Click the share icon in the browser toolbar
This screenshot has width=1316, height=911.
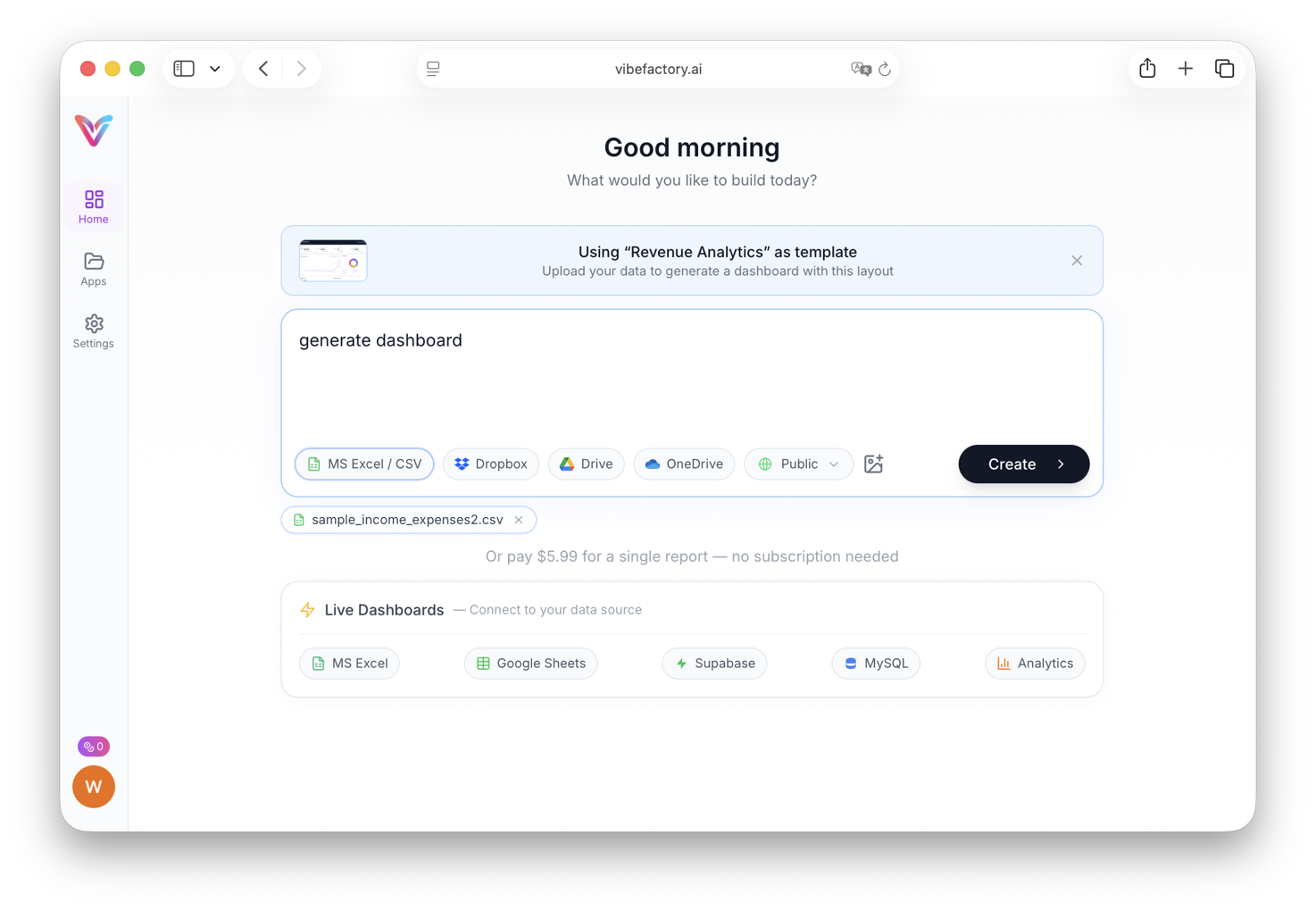coord(1146,68)
